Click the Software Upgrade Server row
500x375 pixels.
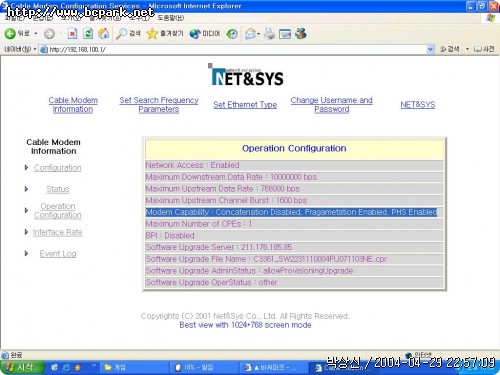pos(294,247)
